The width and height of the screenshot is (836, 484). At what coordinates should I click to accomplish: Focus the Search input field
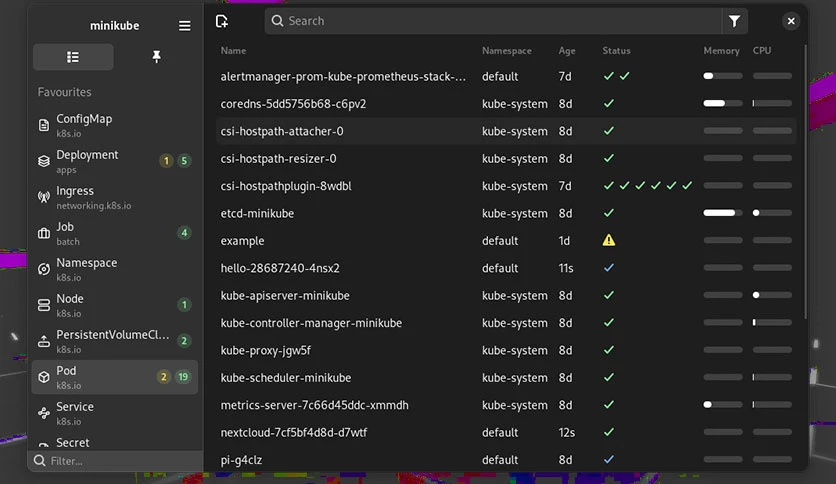point(493,21)
